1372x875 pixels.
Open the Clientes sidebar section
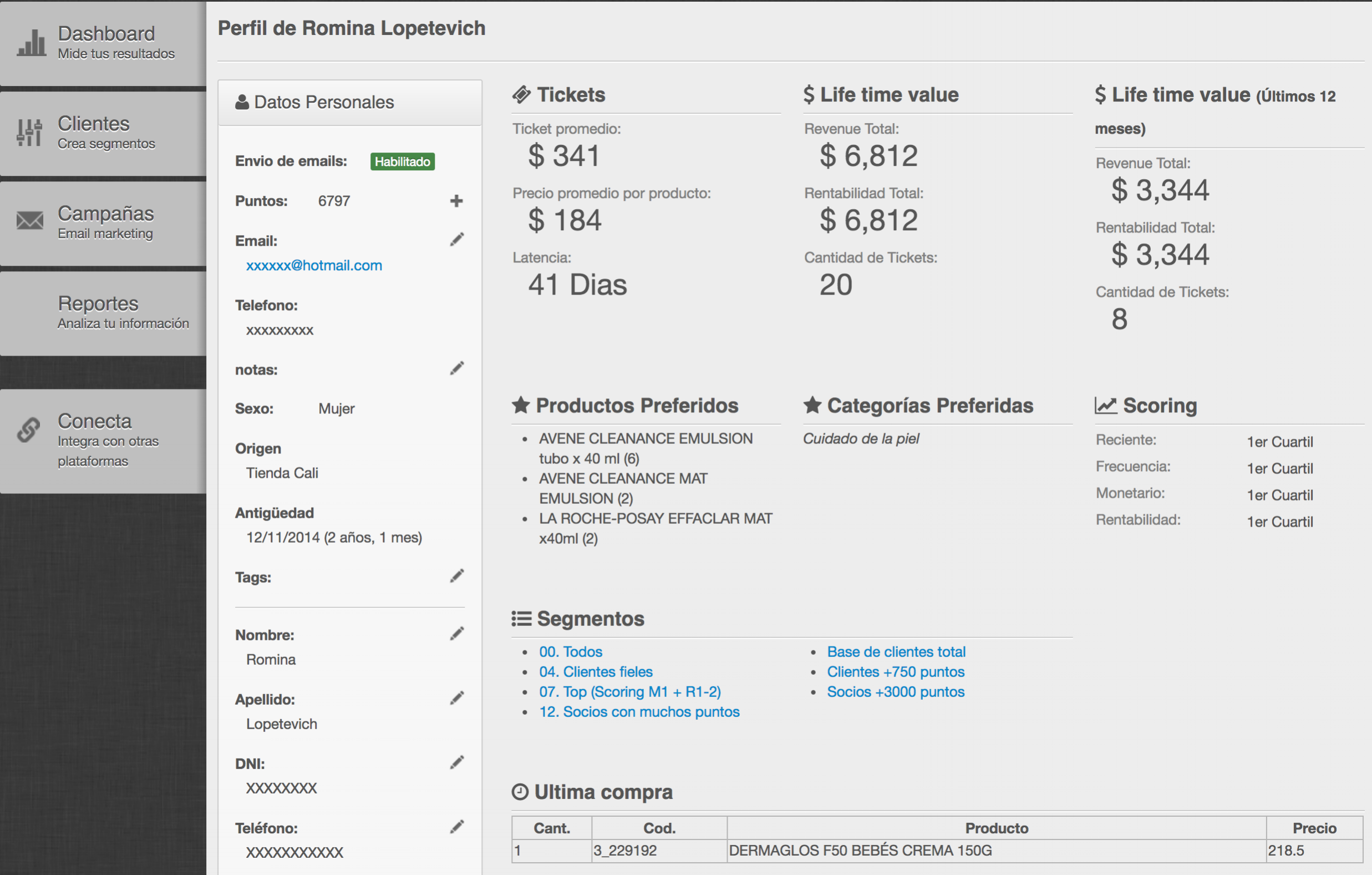103,133
